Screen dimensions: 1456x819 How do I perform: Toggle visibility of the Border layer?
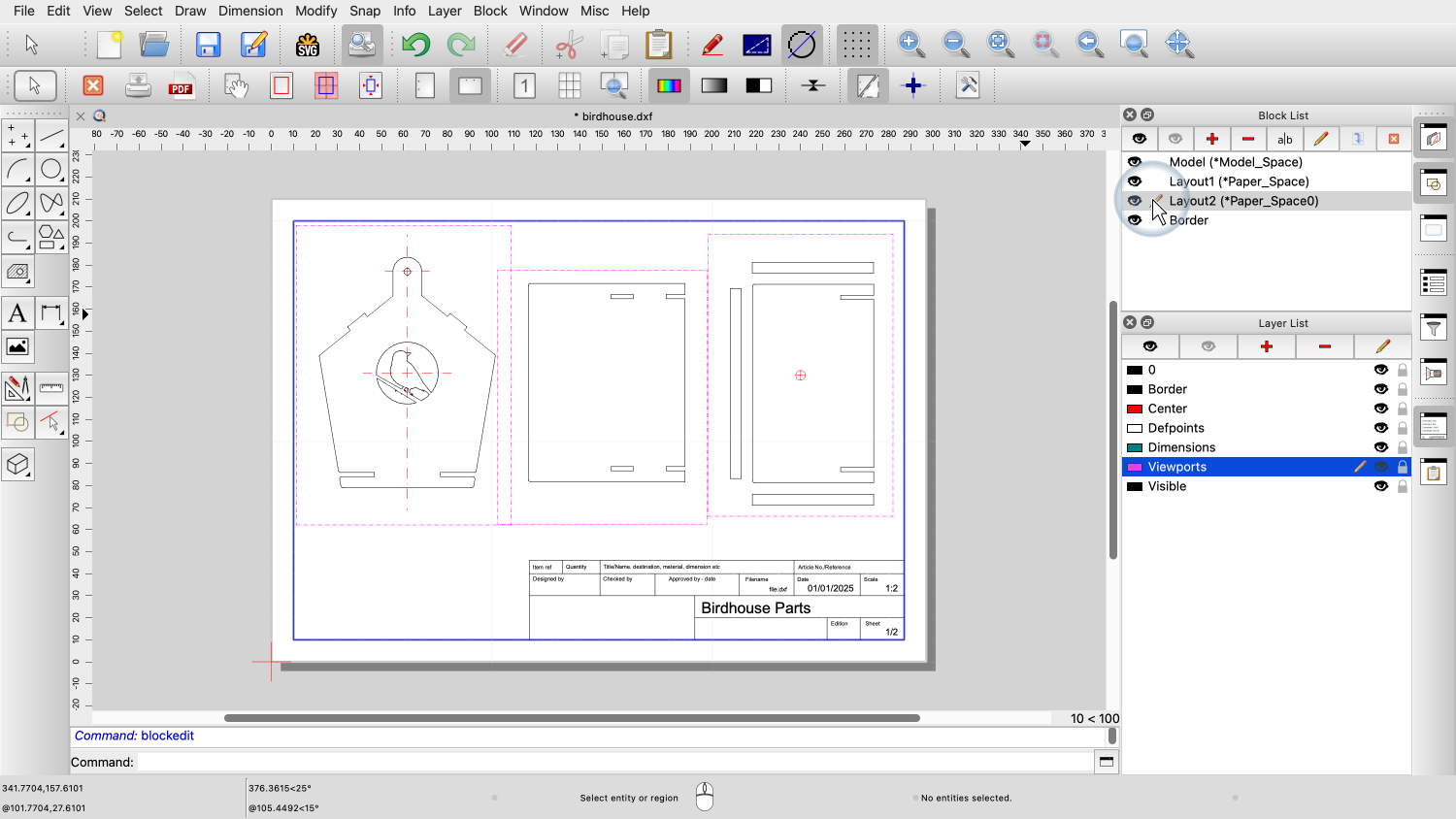pos(1380,389)
